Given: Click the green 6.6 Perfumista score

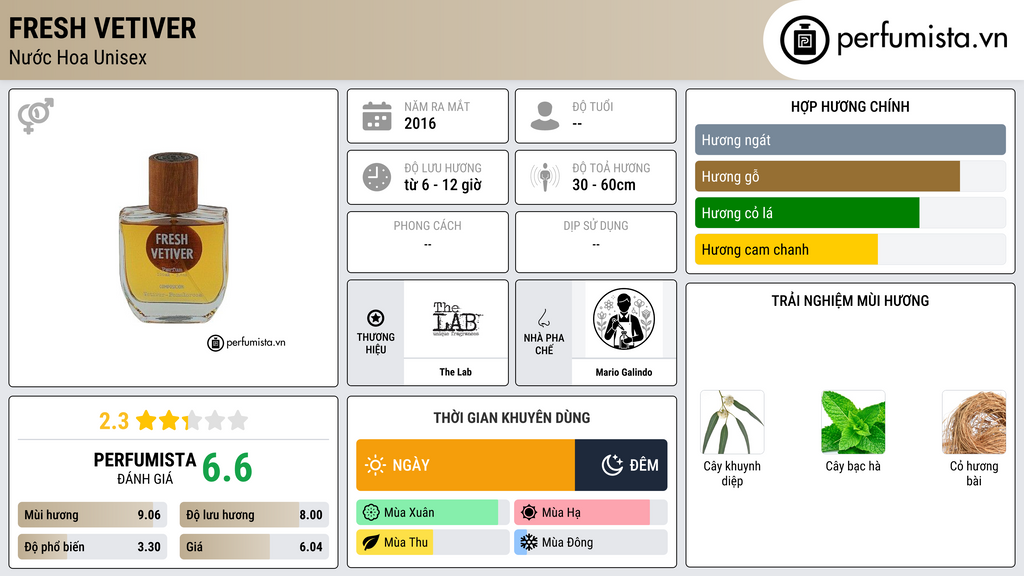Looking at the screenshot, I should 227,468.
